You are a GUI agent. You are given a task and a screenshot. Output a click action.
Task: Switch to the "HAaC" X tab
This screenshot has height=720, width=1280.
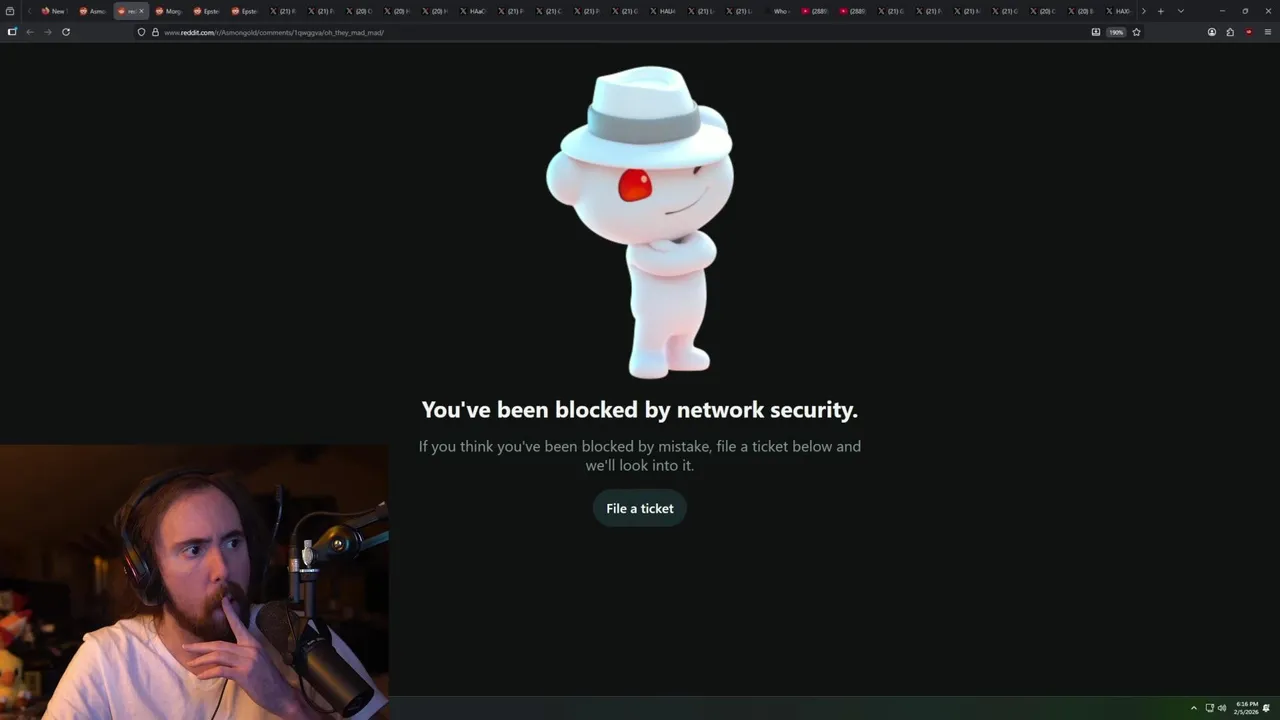[x=472, y=11]
